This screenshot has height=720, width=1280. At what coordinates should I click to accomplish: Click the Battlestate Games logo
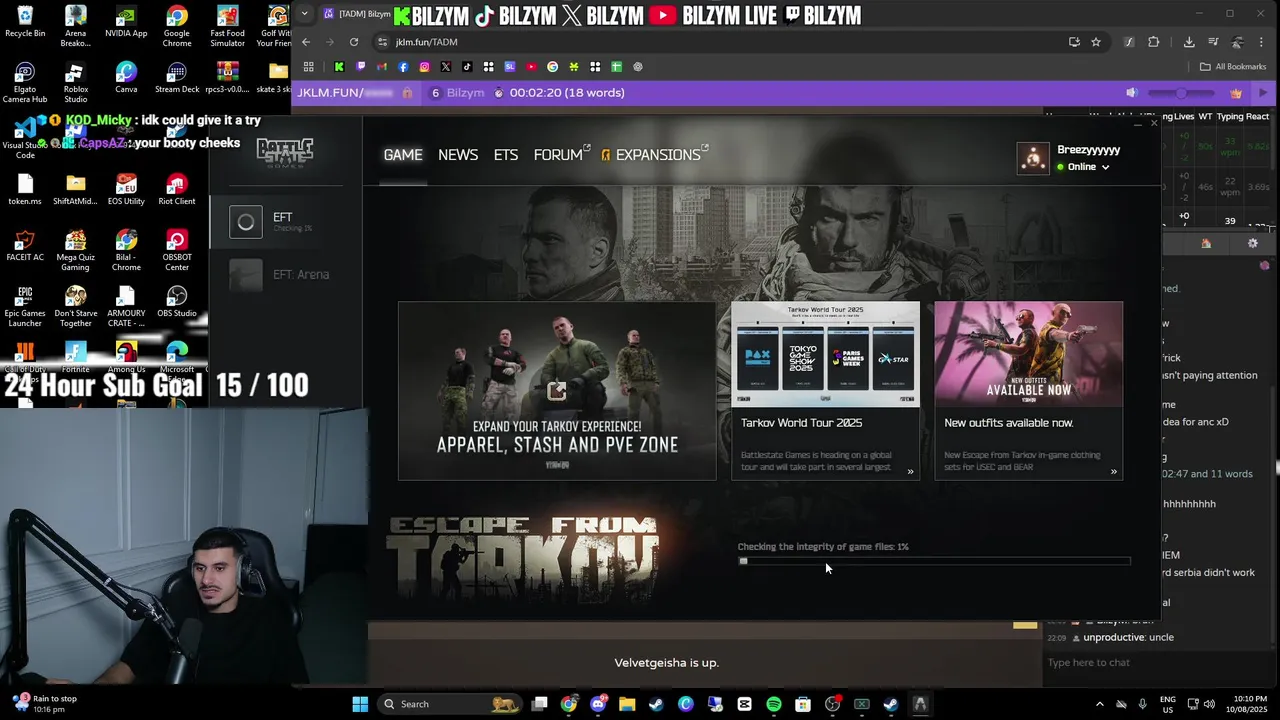tap(285, 151)
